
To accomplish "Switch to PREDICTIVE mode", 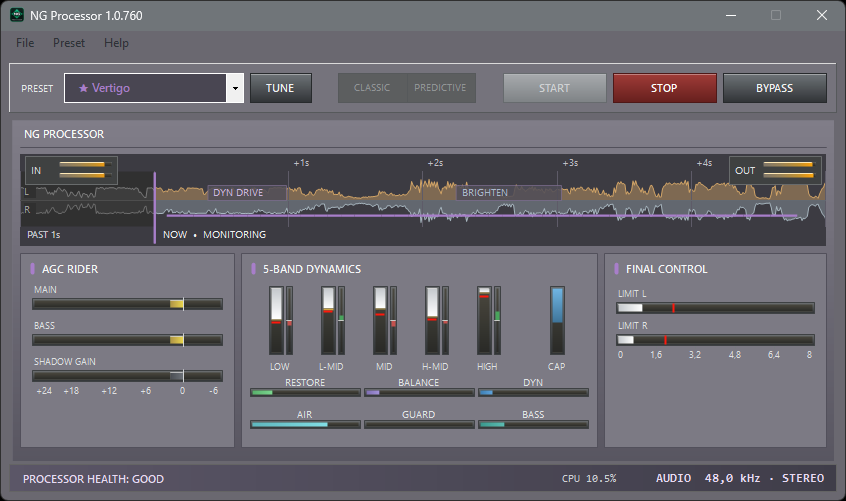I will coord(441,88).
